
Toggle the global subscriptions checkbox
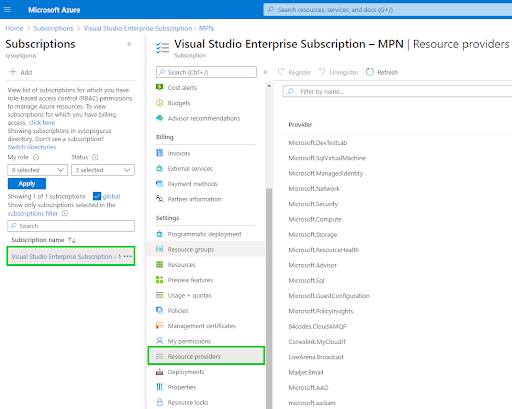pos(97,196)
